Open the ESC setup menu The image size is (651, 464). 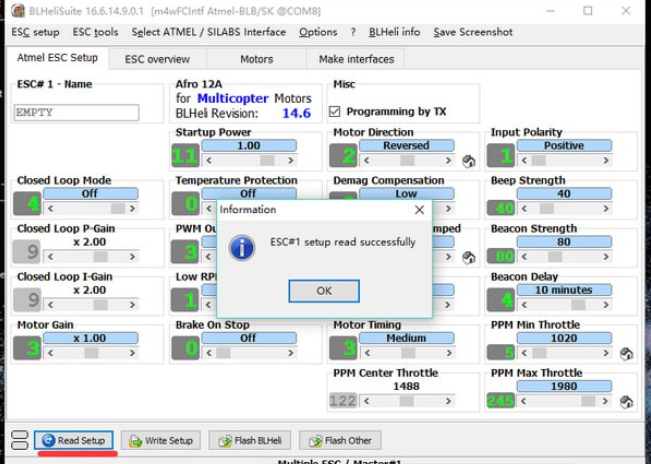(x=35, y=32)
